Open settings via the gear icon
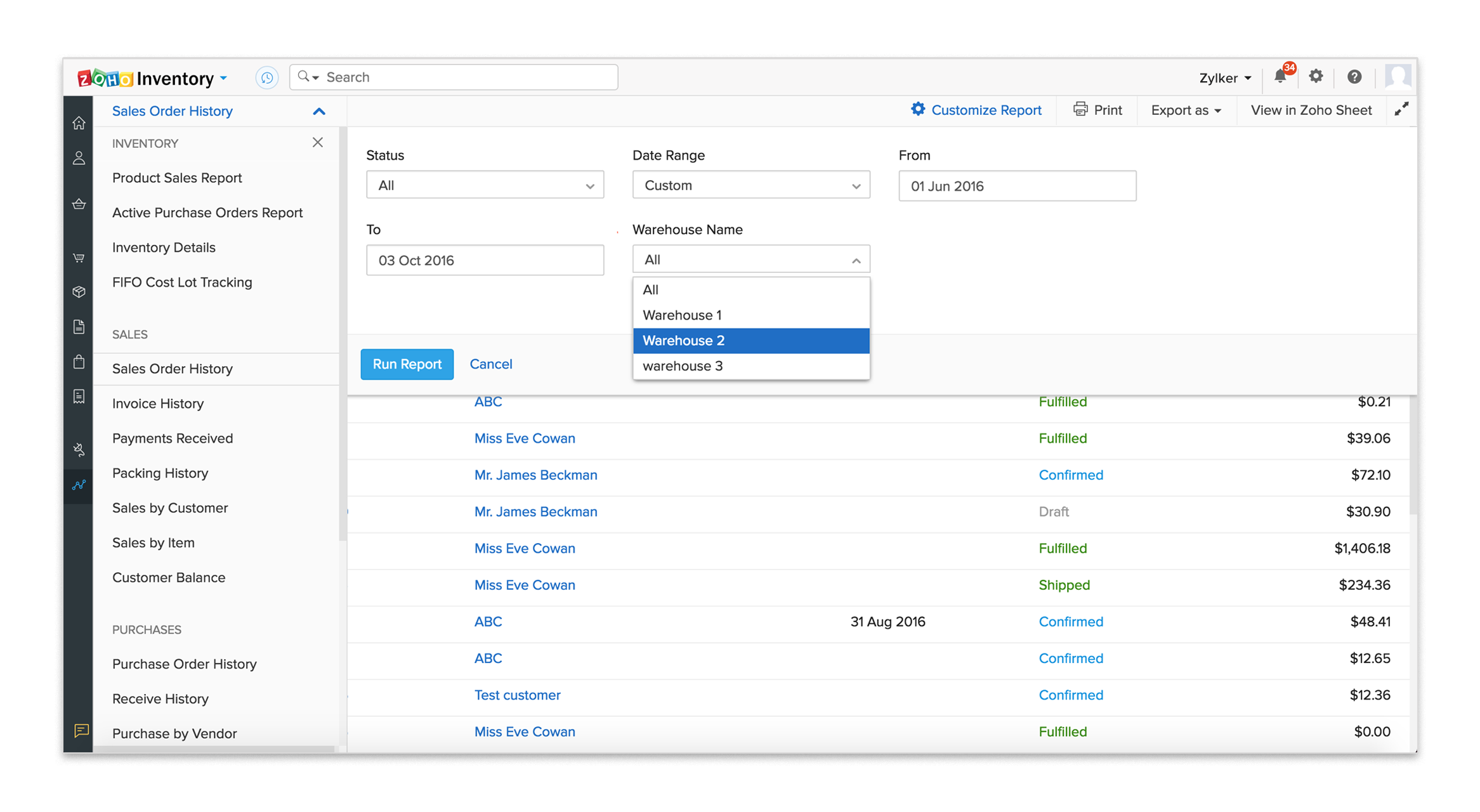 [1316, 77]
